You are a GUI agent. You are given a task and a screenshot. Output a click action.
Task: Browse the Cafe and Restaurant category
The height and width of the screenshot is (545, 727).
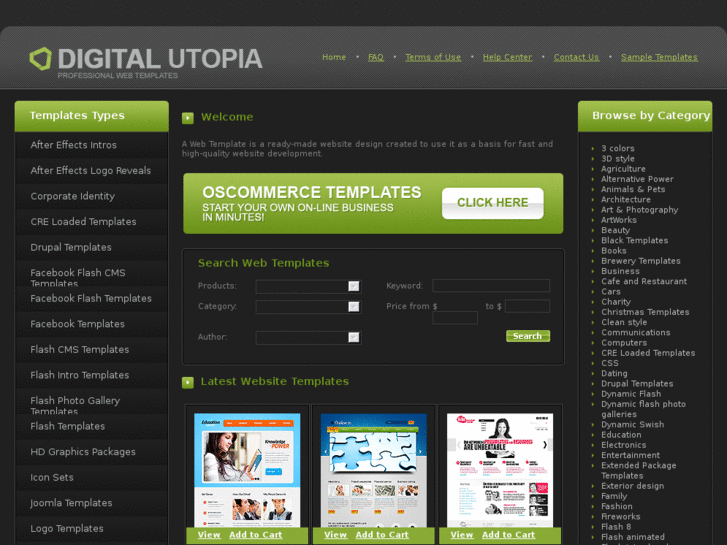tap(644, 281)
